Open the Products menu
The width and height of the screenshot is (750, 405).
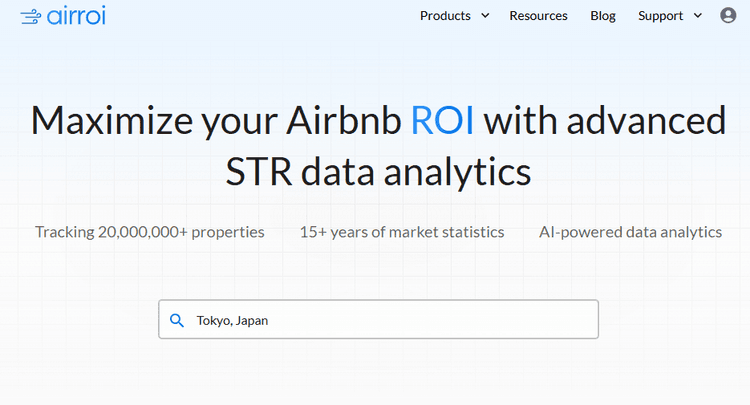445,16
